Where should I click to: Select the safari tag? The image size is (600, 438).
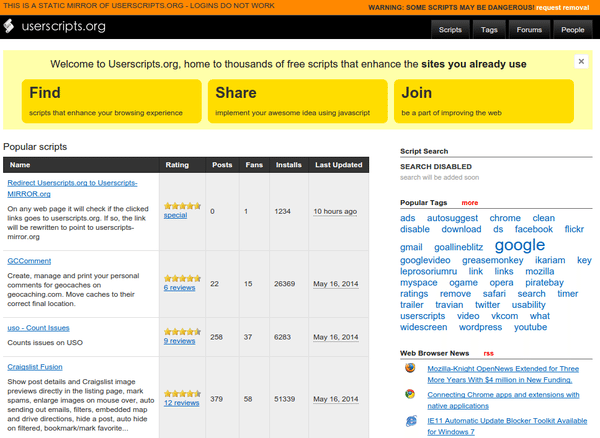coord(494,294)
